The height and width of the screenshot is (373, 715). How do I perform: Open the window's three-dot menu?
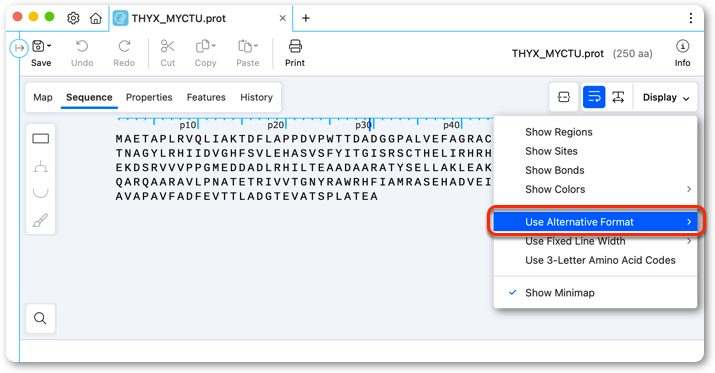[691, 18]
